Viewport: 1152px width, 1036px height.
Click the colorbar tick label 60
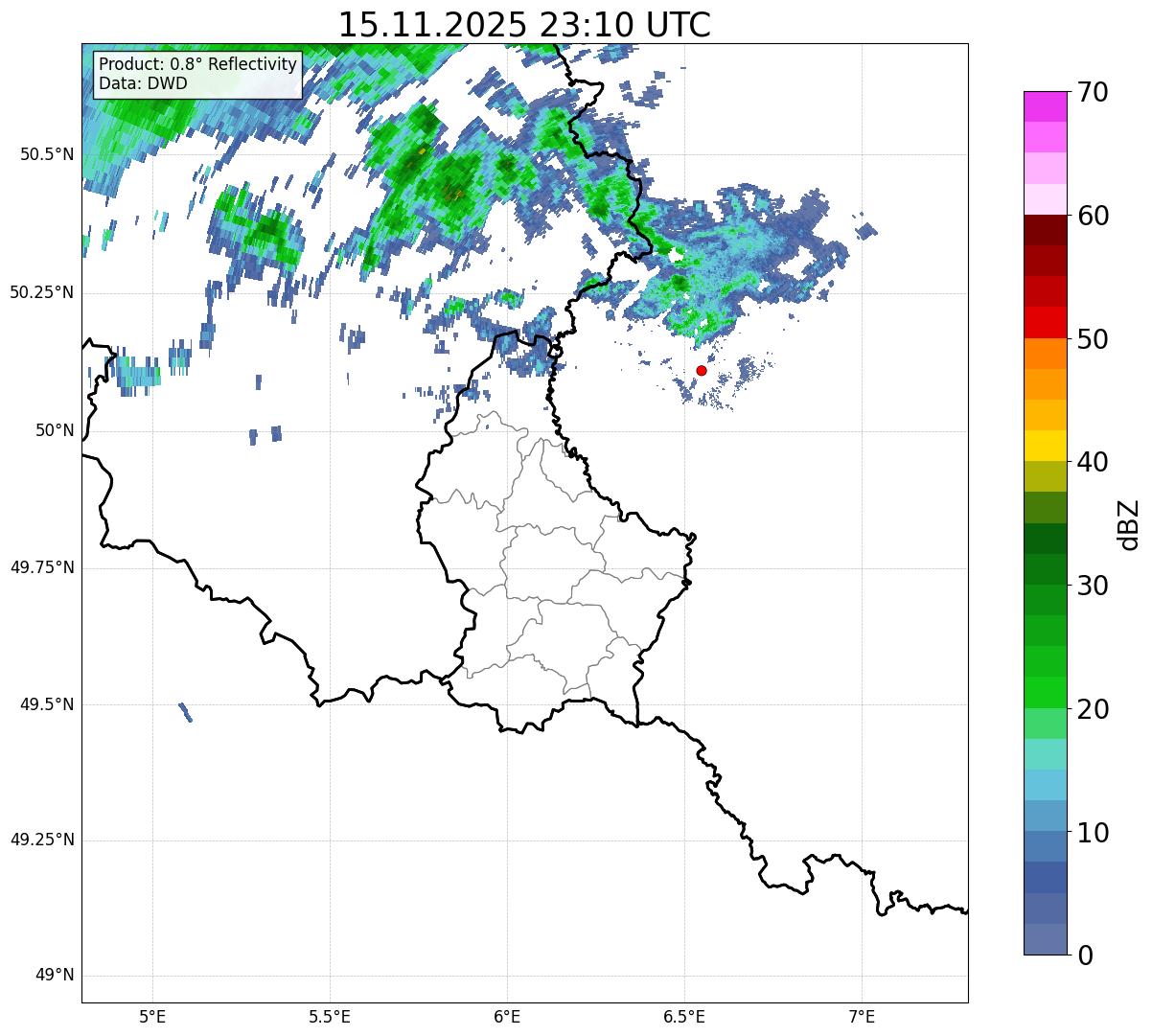[1094, 216]
